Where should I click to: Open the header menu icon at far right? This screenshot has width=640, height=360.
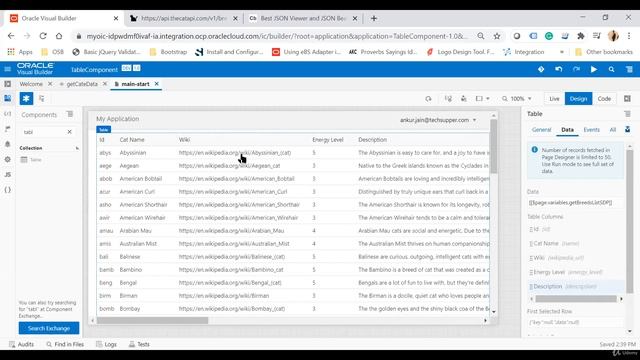tap(629, 69)
